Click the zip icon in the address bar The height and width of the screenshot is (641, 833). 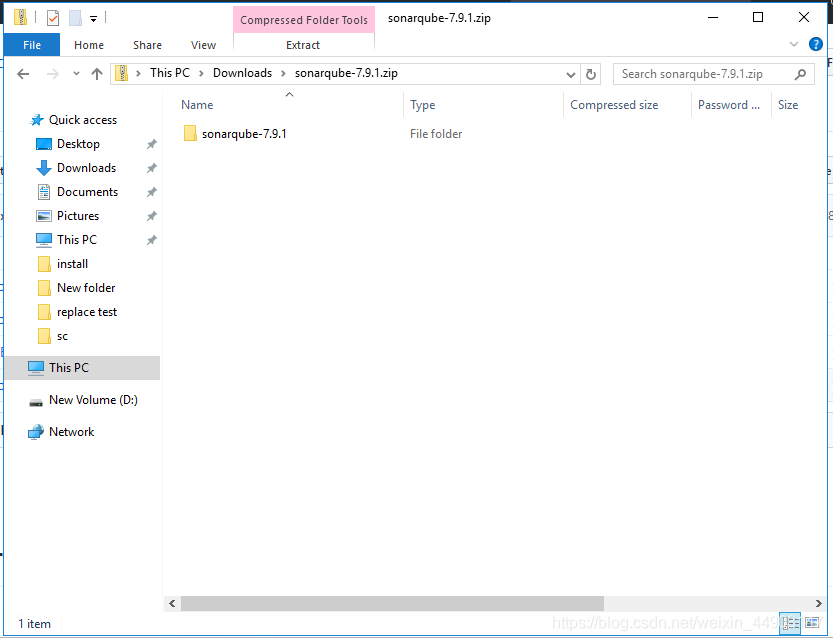coord(122,73)
